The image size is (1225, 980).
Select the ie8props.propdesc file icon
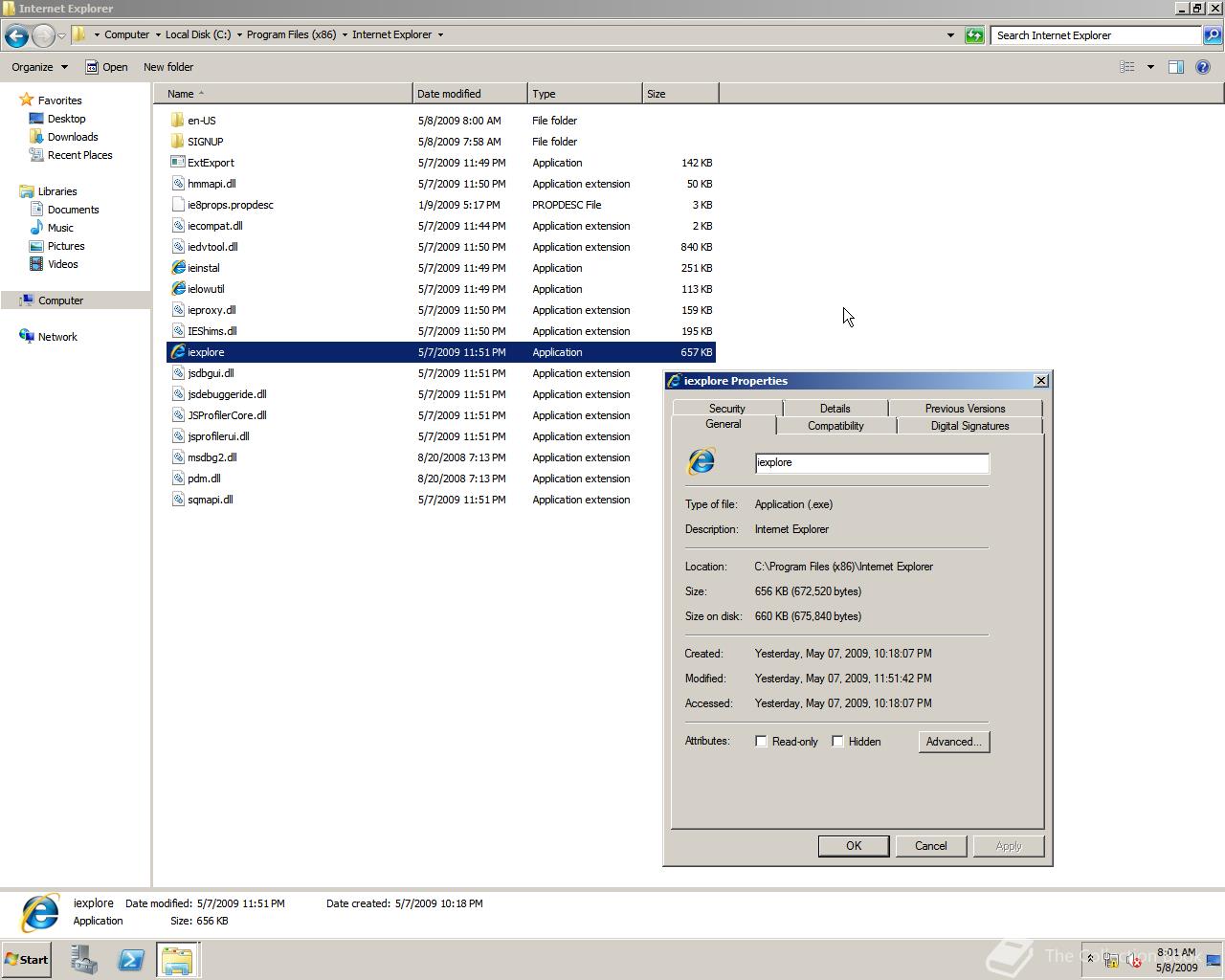coord(177,205)
